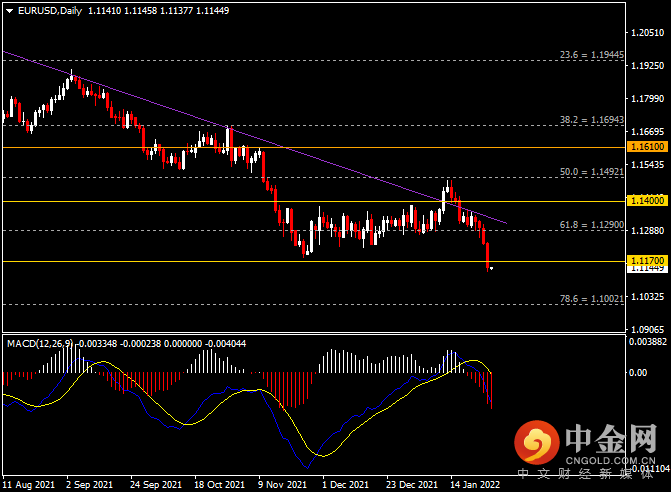Image resolution: width=671 pixels, height=492 pixels.
Task: Click the 1.16695 price axis value
Action: 648,132
